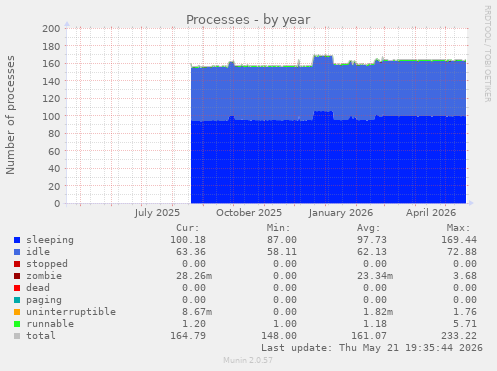Click runnable maximum value 5.71

(465, 324)
